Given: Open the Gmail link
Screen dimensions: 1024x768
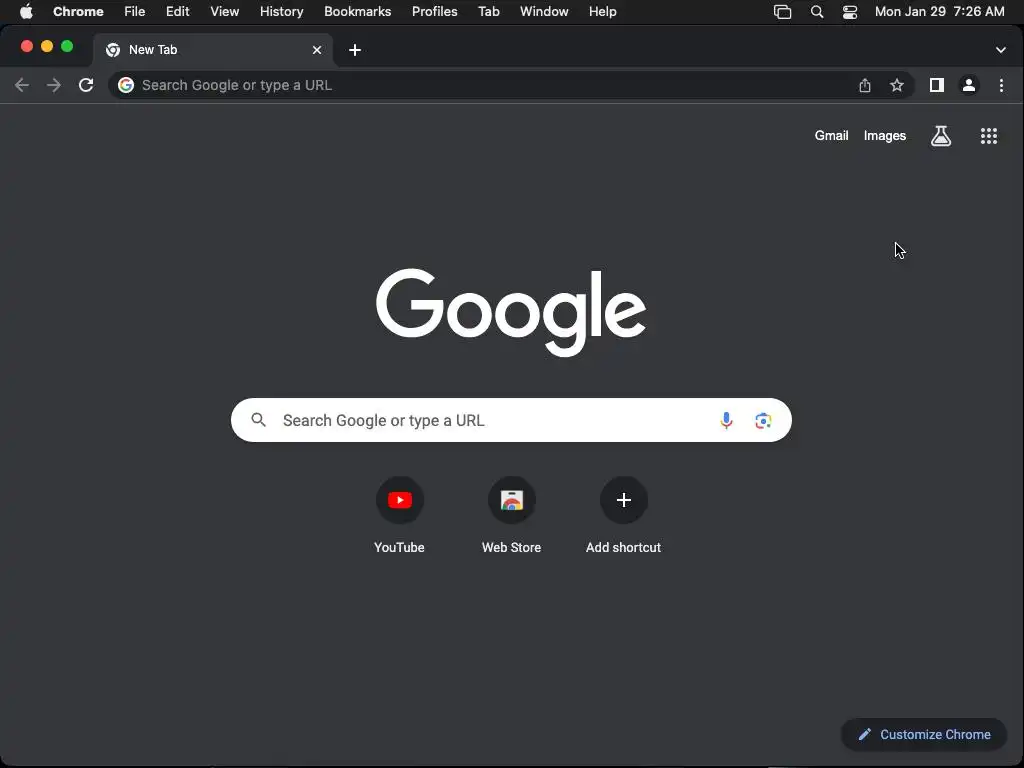Looking at the screenshot, I should point(831,136).
